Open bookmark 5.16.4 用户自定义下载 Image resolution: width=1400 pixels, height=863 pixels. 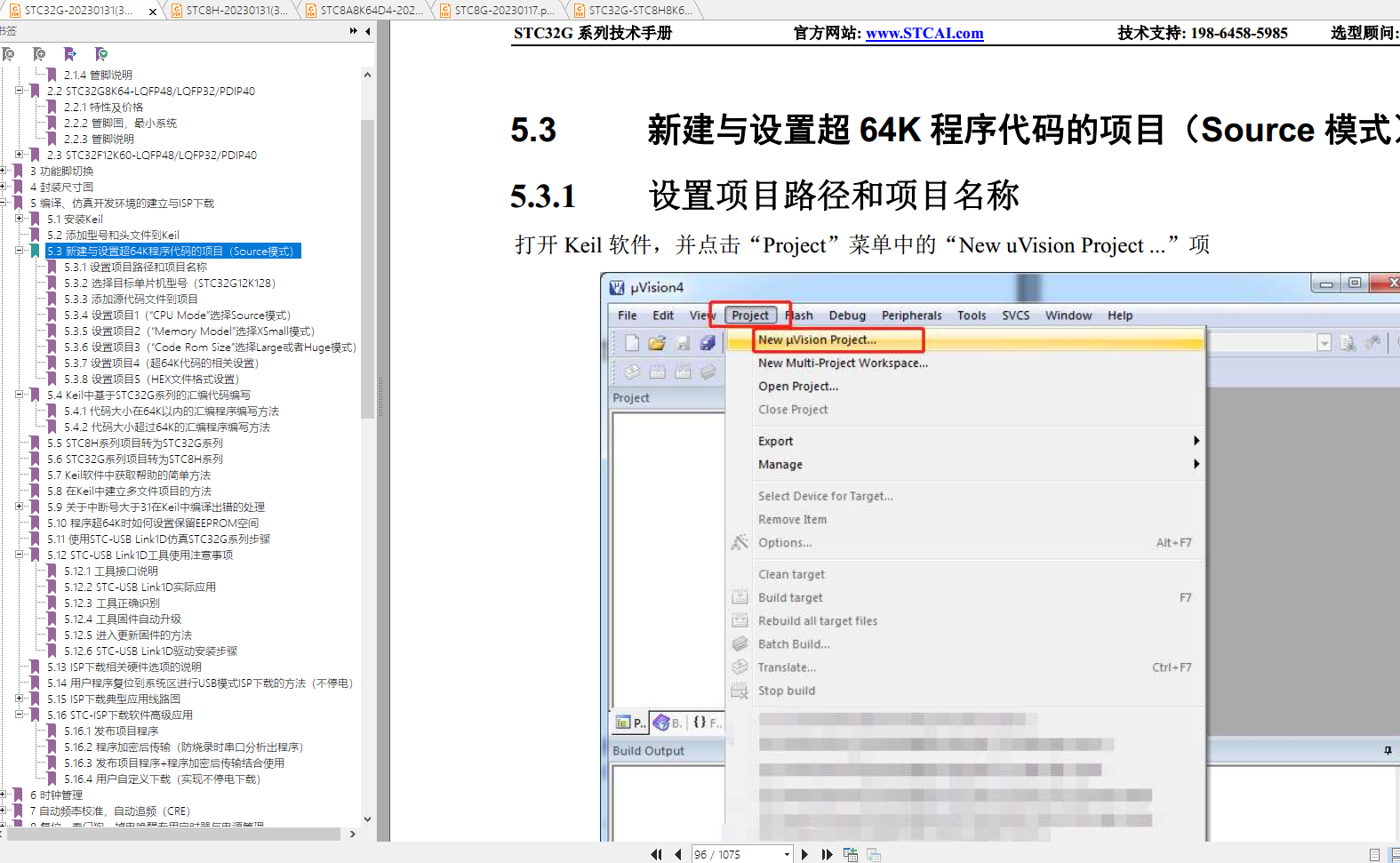(x=162, y=779)
